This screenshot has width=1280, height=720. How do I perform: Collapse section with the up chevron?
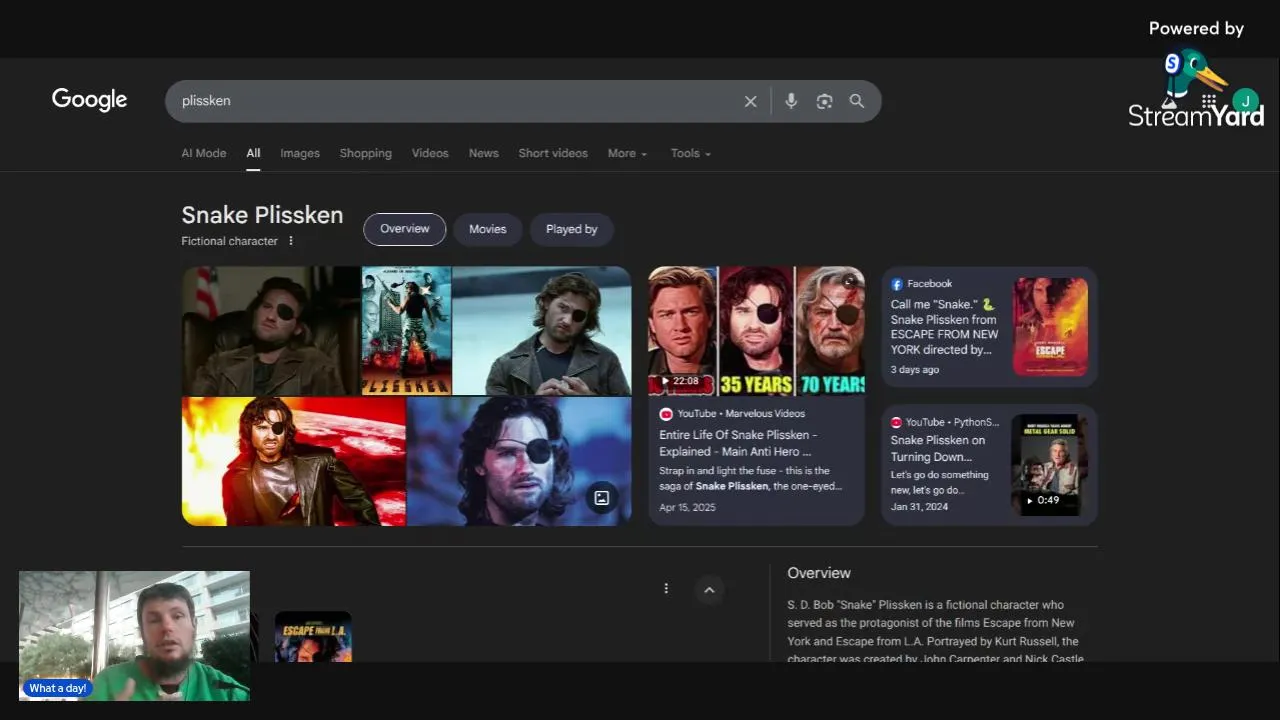click(709, 590)
